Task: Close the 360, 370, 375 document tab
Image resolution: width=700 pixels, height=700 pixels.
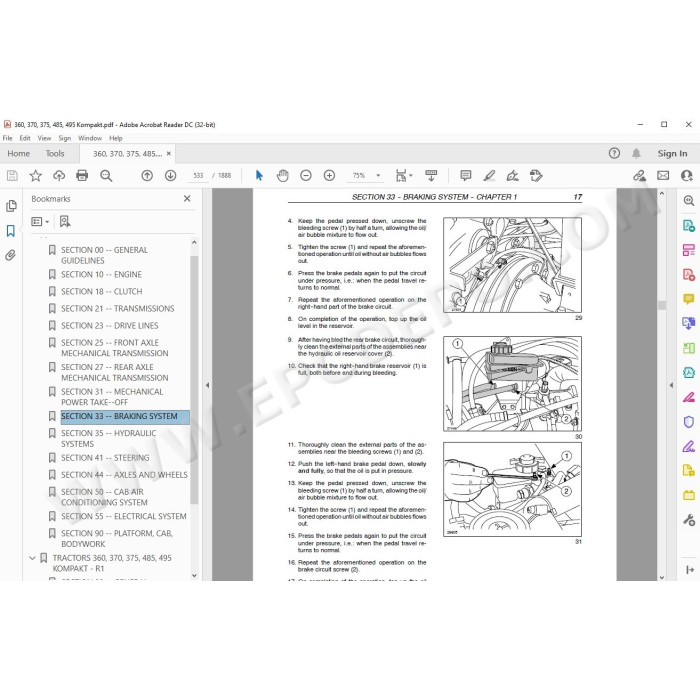Action: click(169, 154)
